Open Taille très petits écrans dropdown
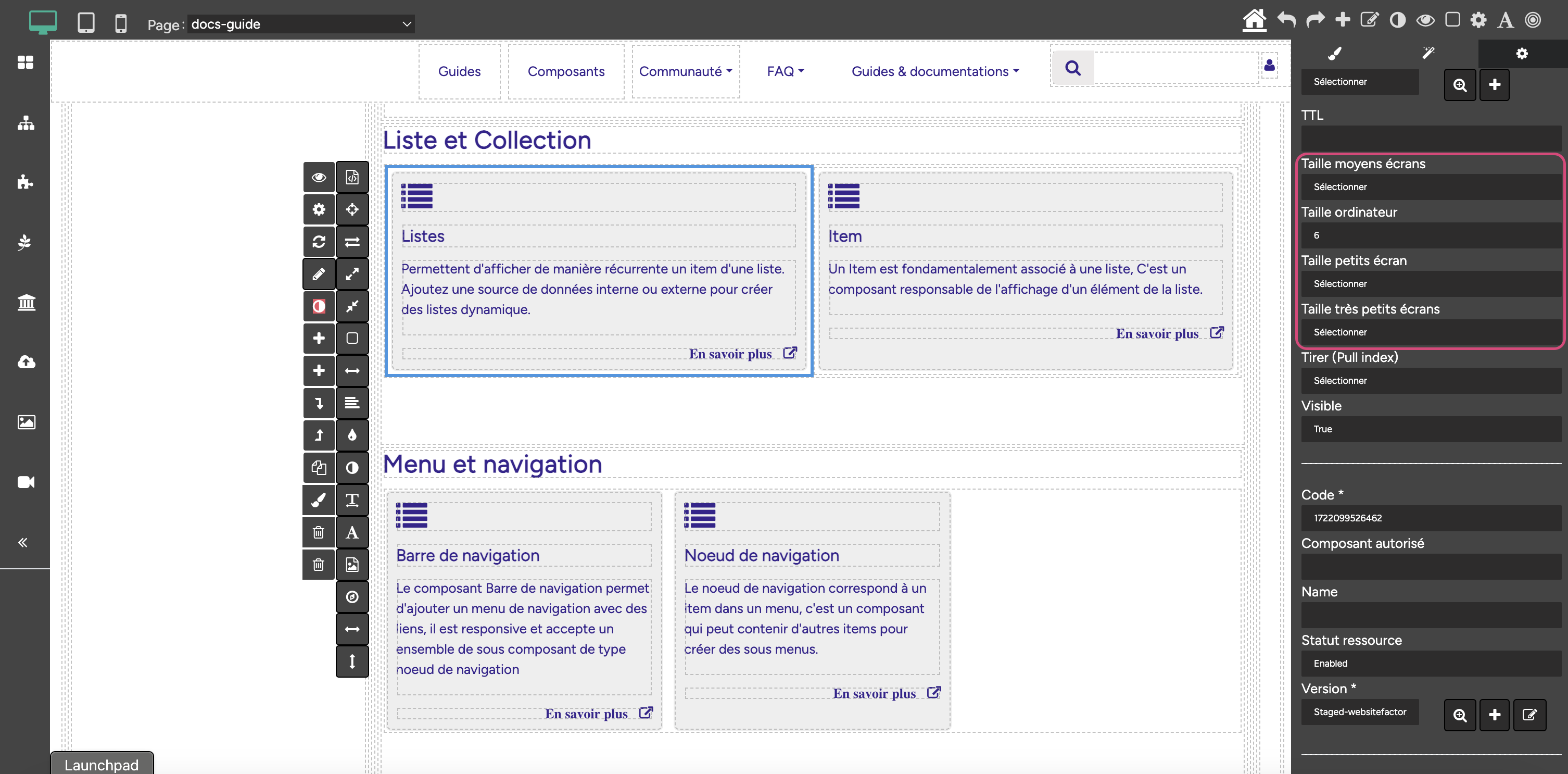Viewport: 1568px width, 774px height. click(1431, 332)
